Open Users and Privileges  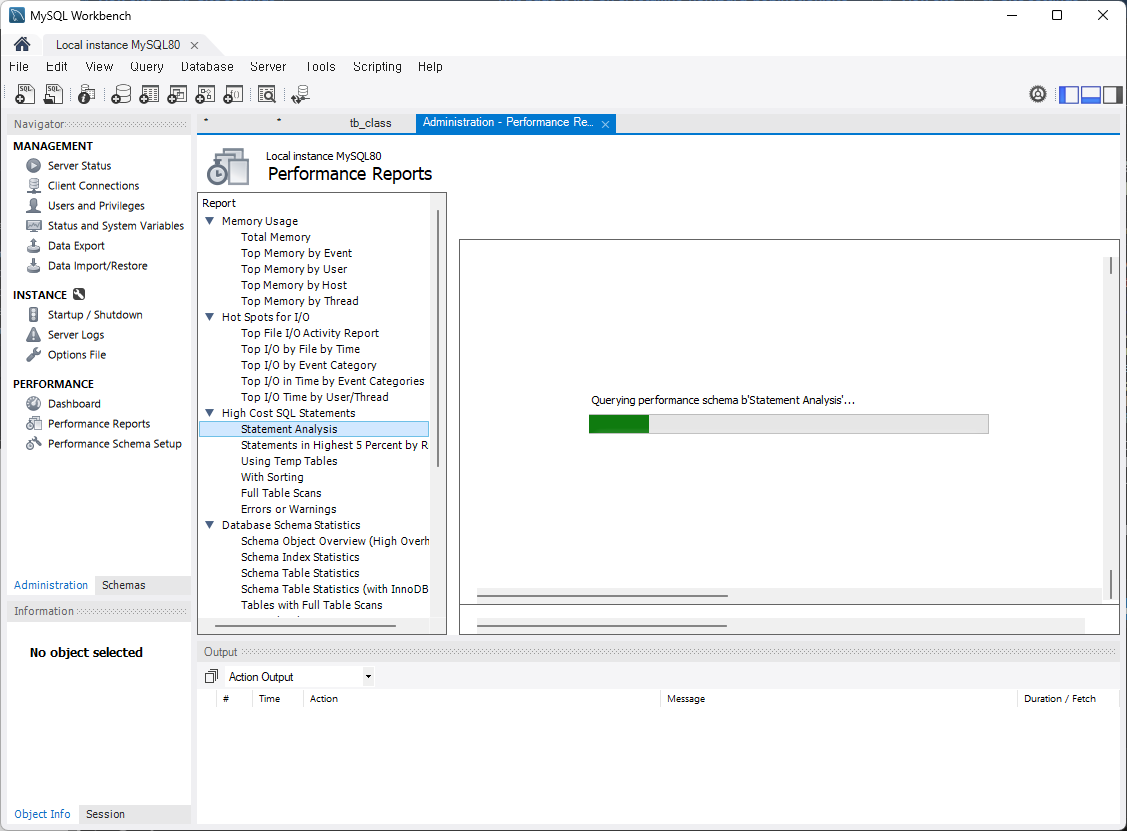[x=96, y=206]
